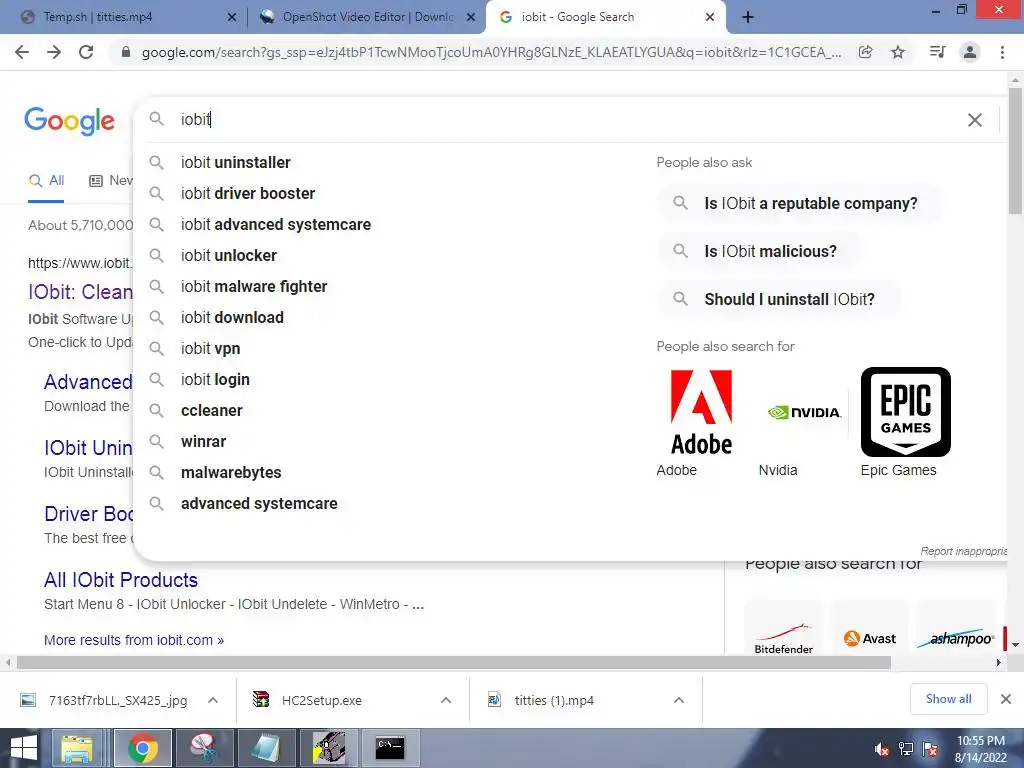
Task: Open the Snipping Tool taskbar icon
Action: point(204,748)
